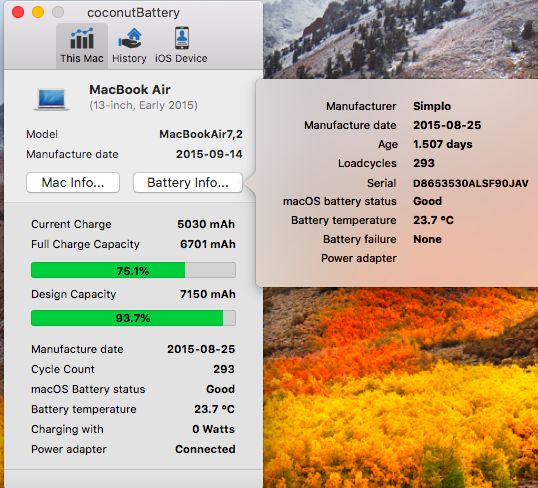Click the popover macOS battery status Good
Image resolution: width=538 pixels, height=488 pixels.
(427, 201)
